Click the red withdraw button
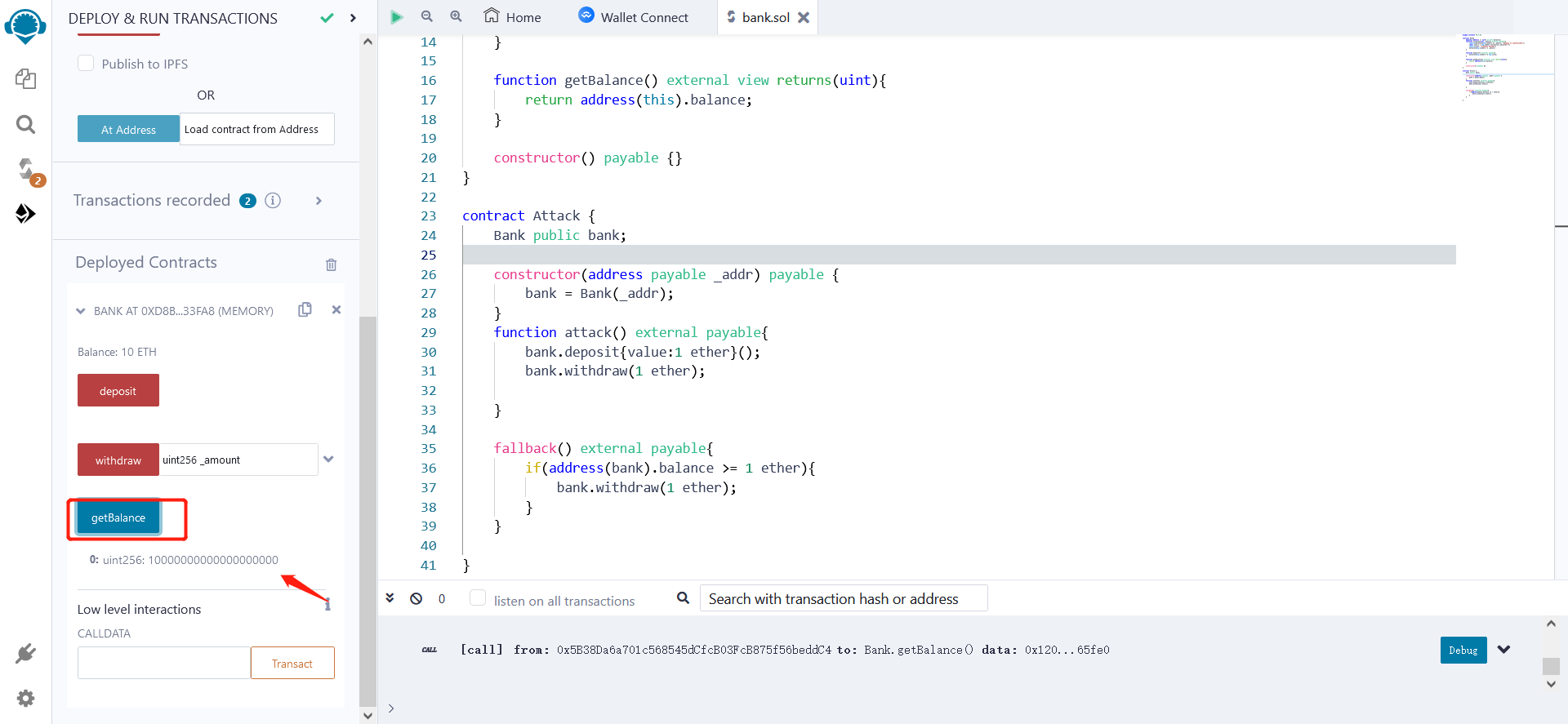The image size is (1568, 724). click(118, 460)
